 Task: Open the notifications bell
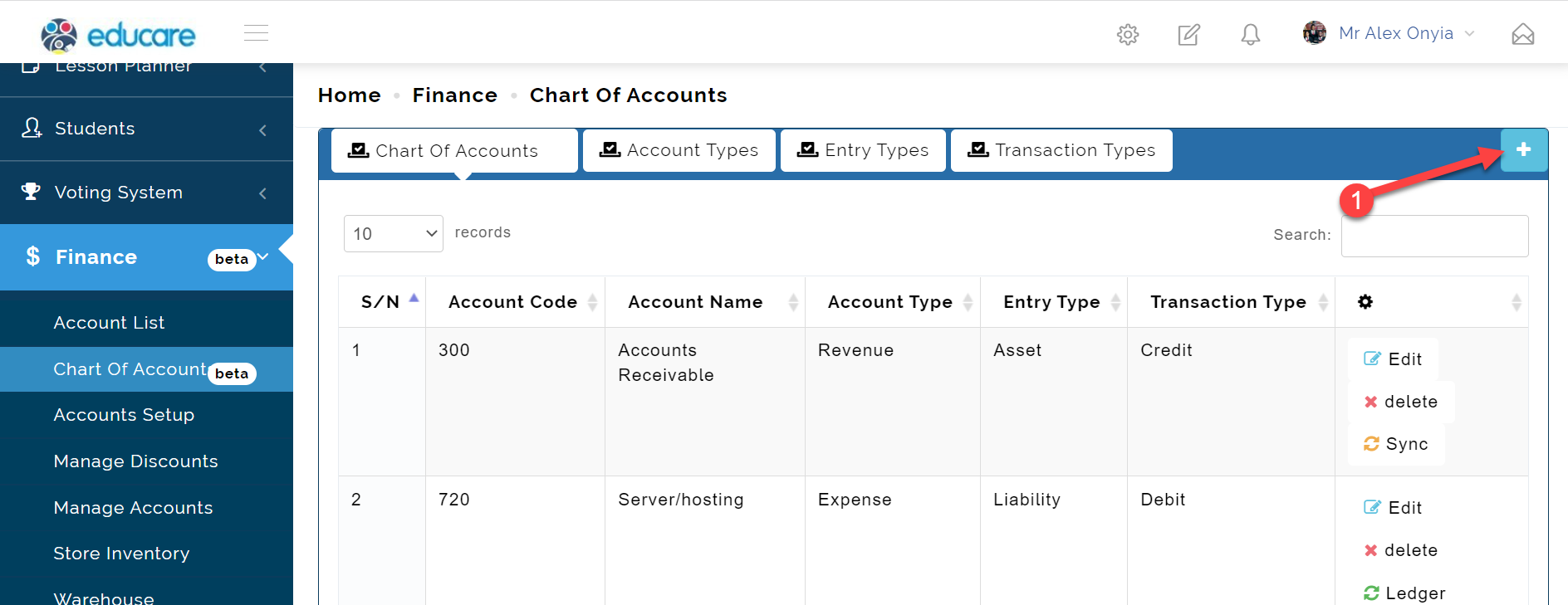pos(1250,34)
